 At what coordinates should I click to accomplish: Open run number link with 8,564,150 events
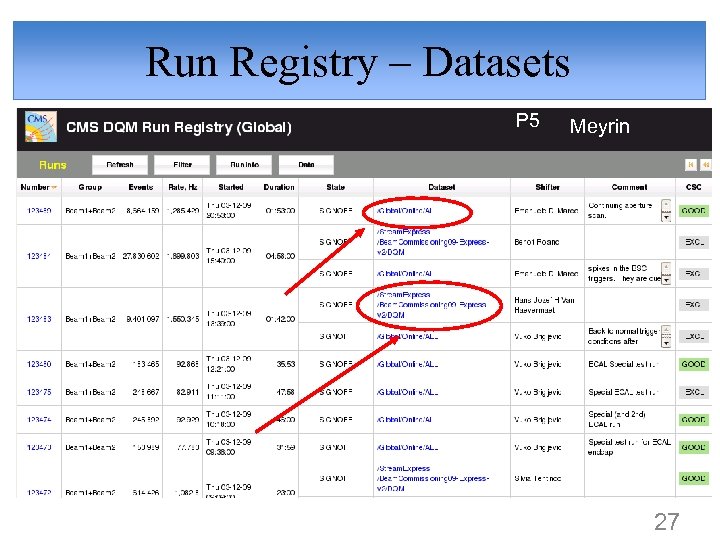[x=39, y=211]
